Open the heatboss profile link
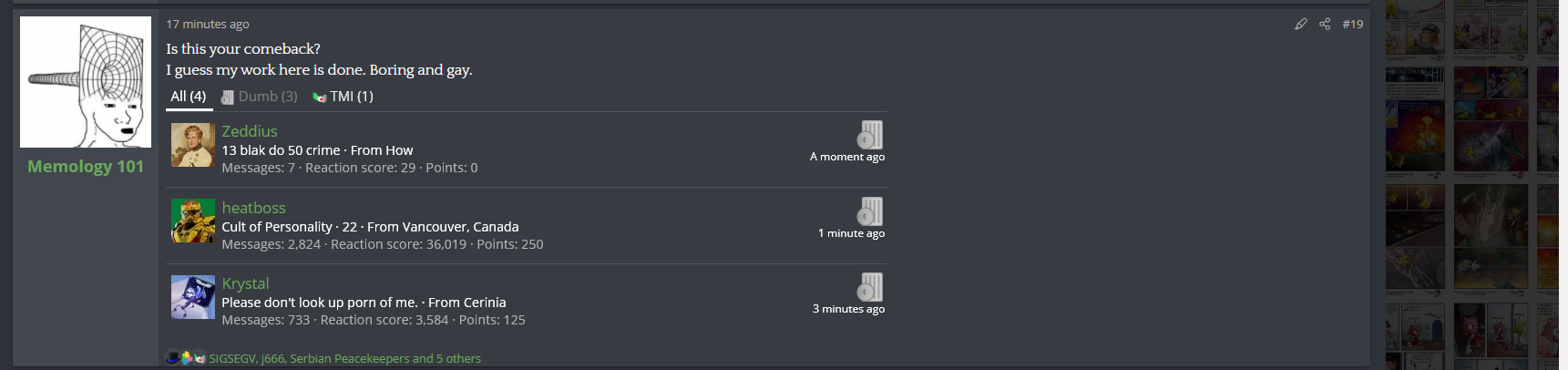Image resolution: width=1568 pixels, height=370 pixels. coord(253,208)
